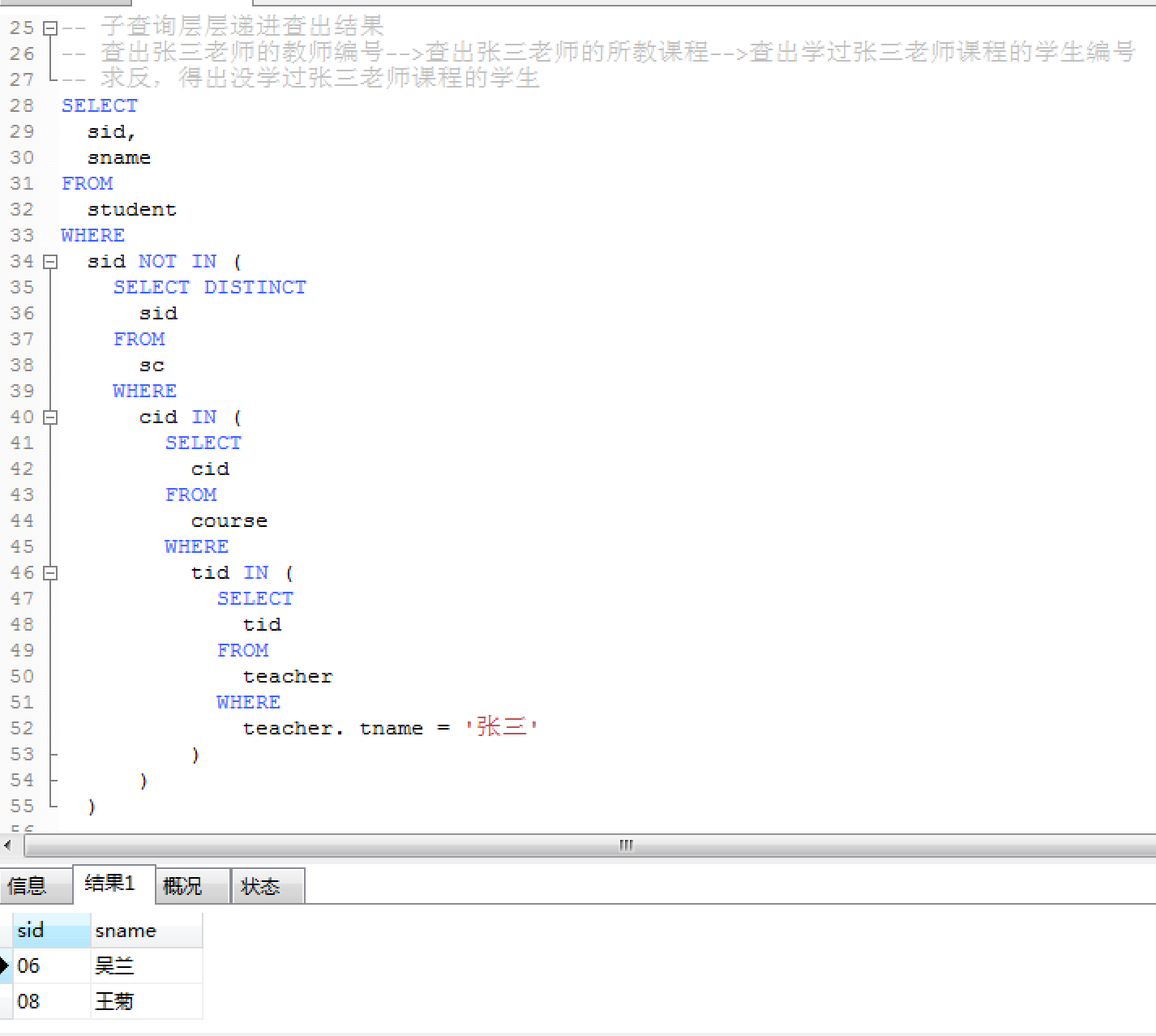Place cursor on the '张三' string literal
The height and width of the screenshot is (1036, 1156).
click(x=501, y=727)
